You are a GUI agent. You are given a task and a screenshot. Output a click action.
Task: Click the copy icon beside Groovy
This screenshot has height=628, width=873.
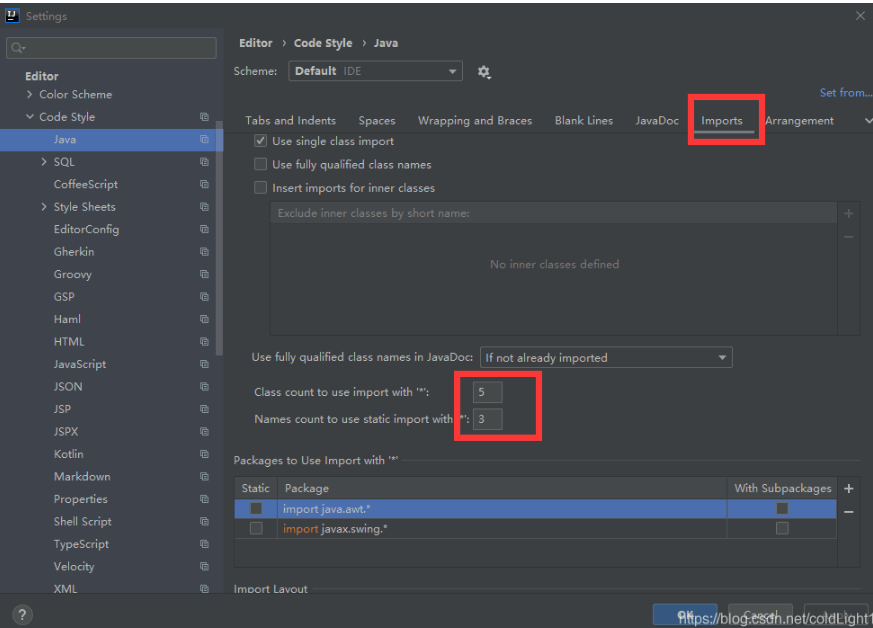click(x=204, y=274)
